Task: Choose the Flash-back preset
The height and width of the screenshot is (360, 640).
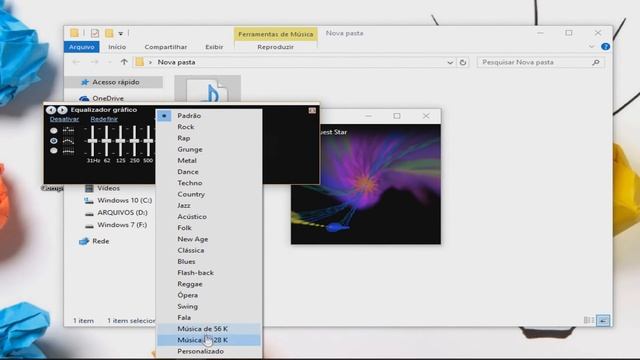Action: 209,273
